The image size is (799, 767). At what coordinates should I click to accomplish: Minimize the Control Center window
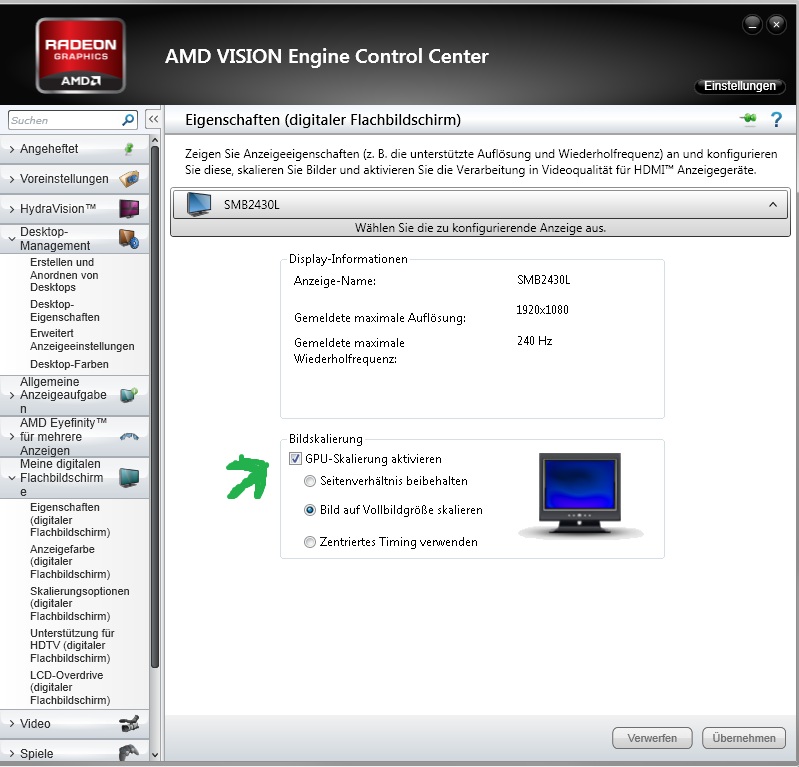click(752, 24)
